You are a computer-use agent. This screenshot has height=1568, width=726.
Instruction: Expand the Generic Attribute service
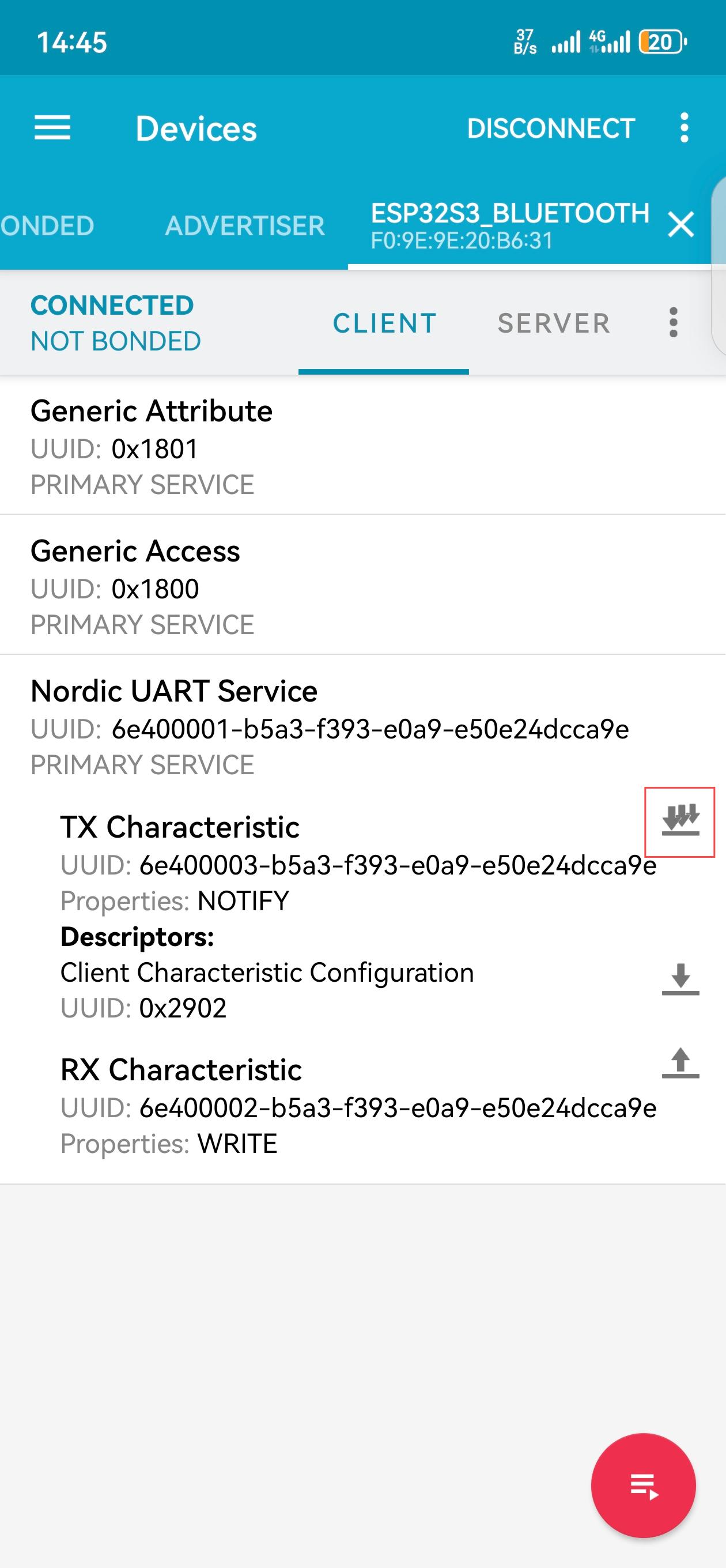362,446
